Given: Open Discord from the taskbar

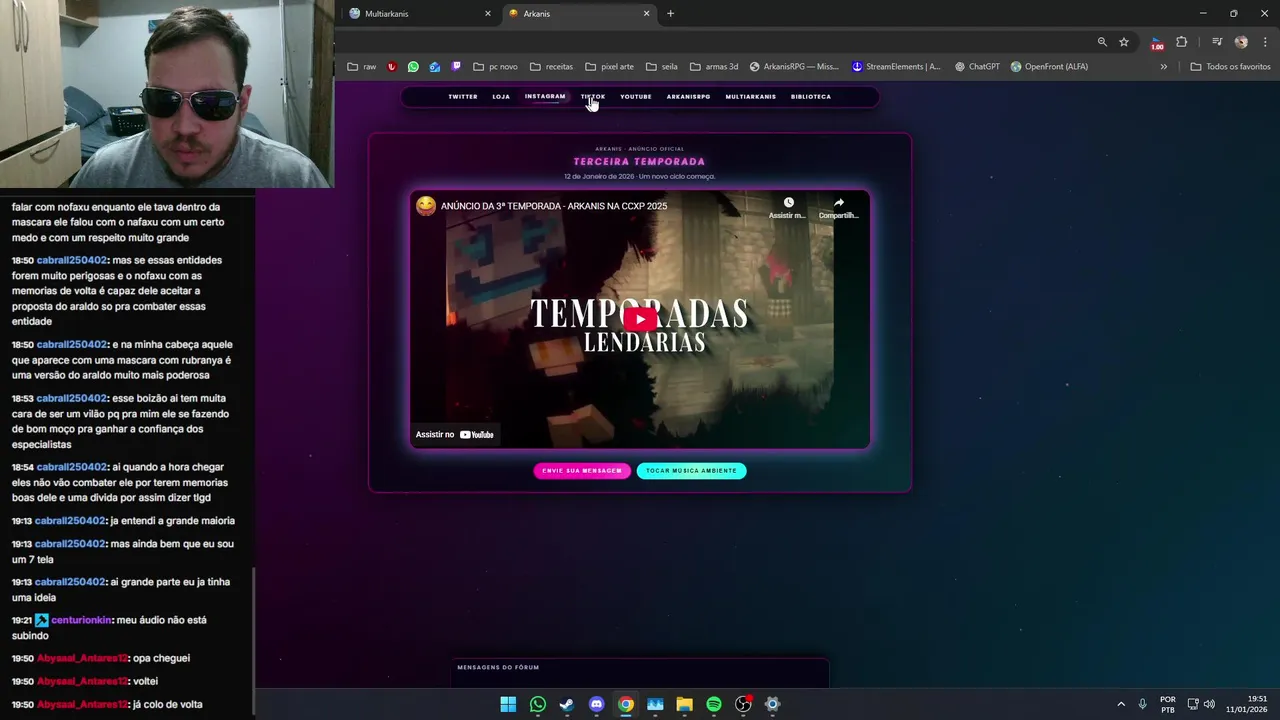Looking at the screenshot, I should click(x=596, y=704).
